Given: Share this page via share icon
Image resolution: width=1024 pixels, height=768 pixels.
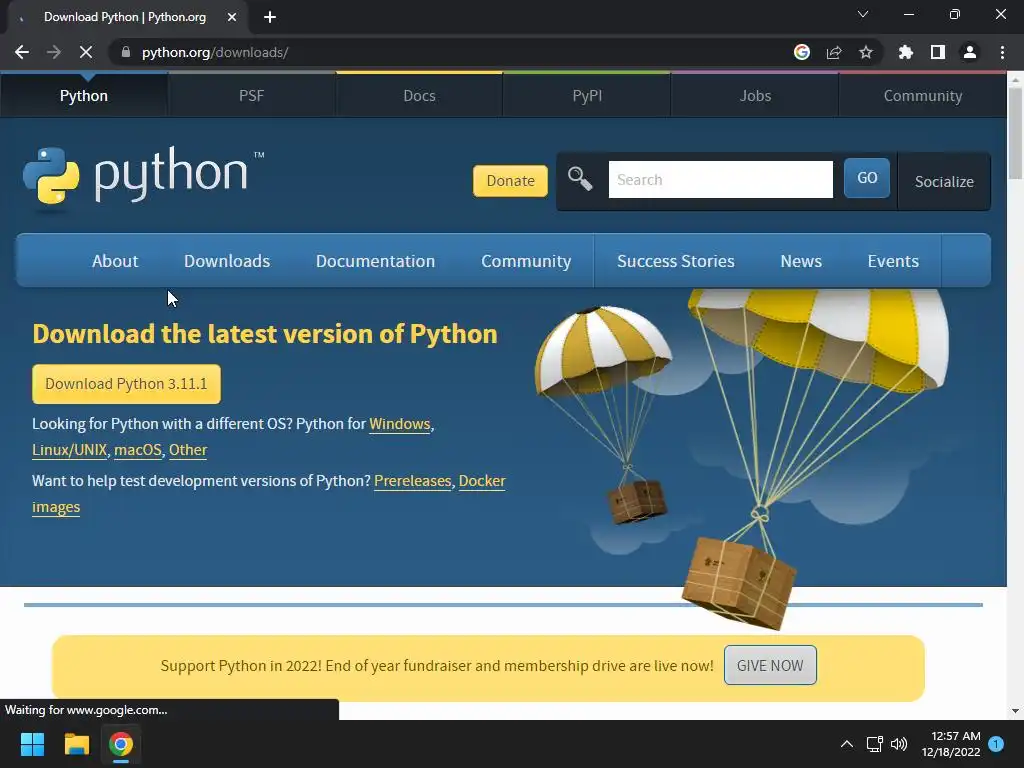Looking at the screenshot, I should click(834, 52).
